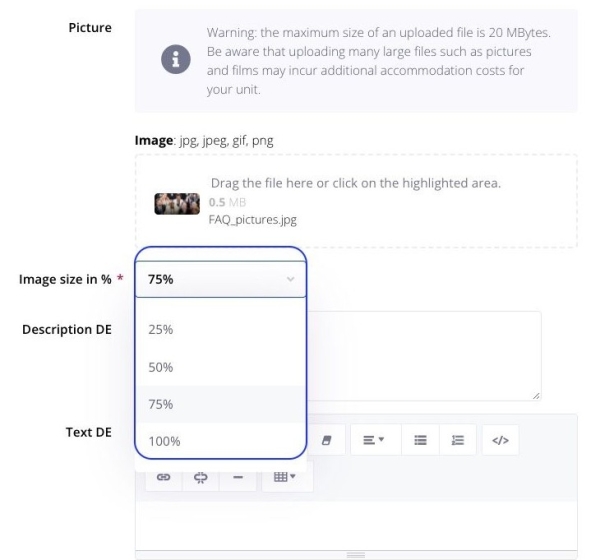This screenshot has width=614, height=560.
Task: Choose the 75% option in list
Action: pyautogui.click(x=161, y=404)
